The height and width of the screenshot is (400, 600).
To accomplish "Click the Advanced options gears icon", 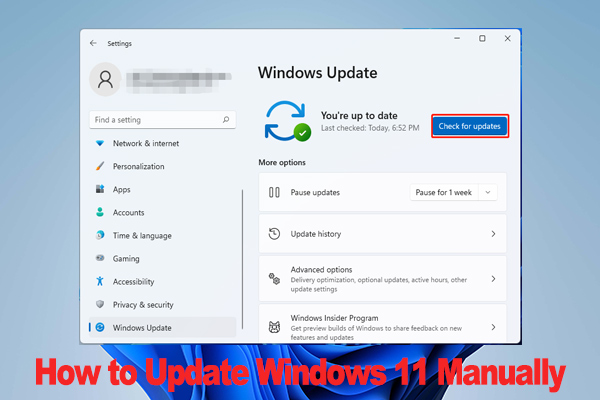I will pyautogui.click(x=274, y=279).
